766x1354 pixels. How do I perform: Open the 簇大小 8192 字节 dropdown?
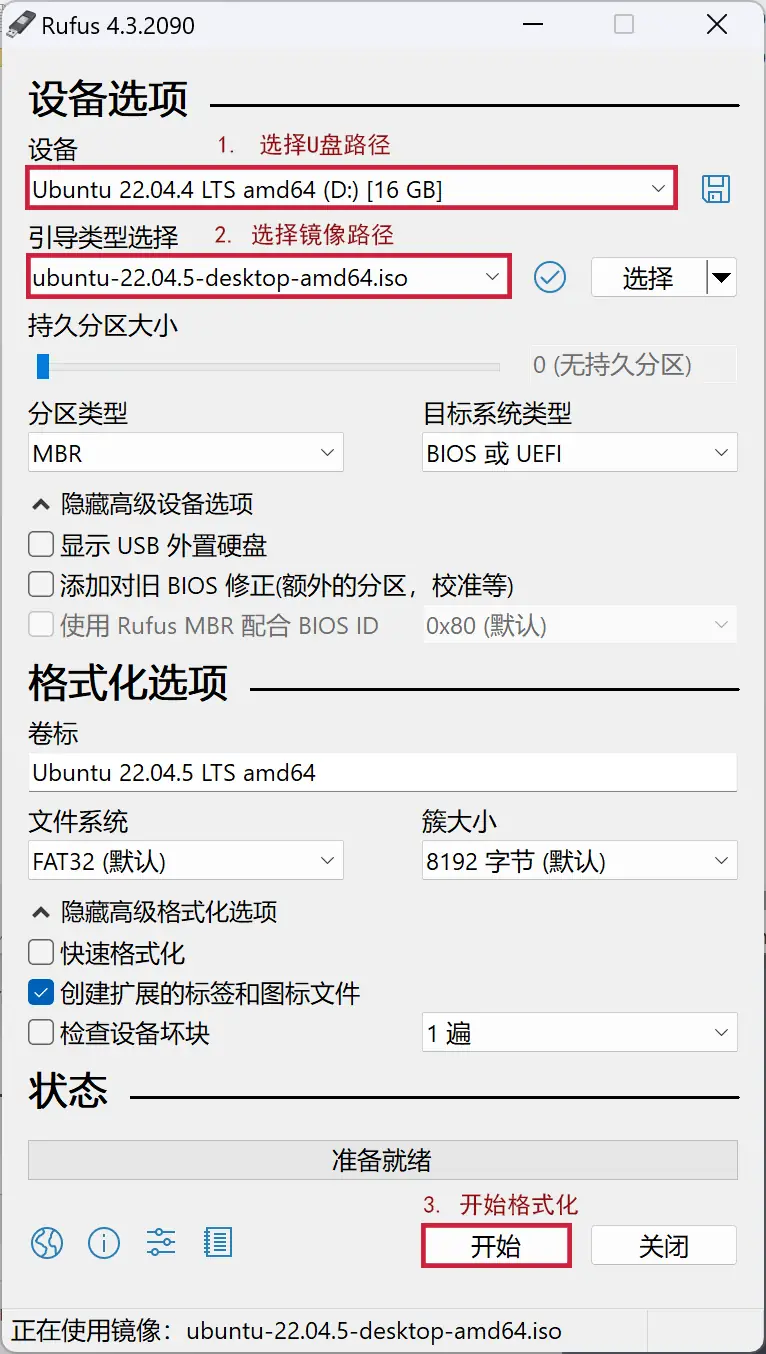(580, 861)
